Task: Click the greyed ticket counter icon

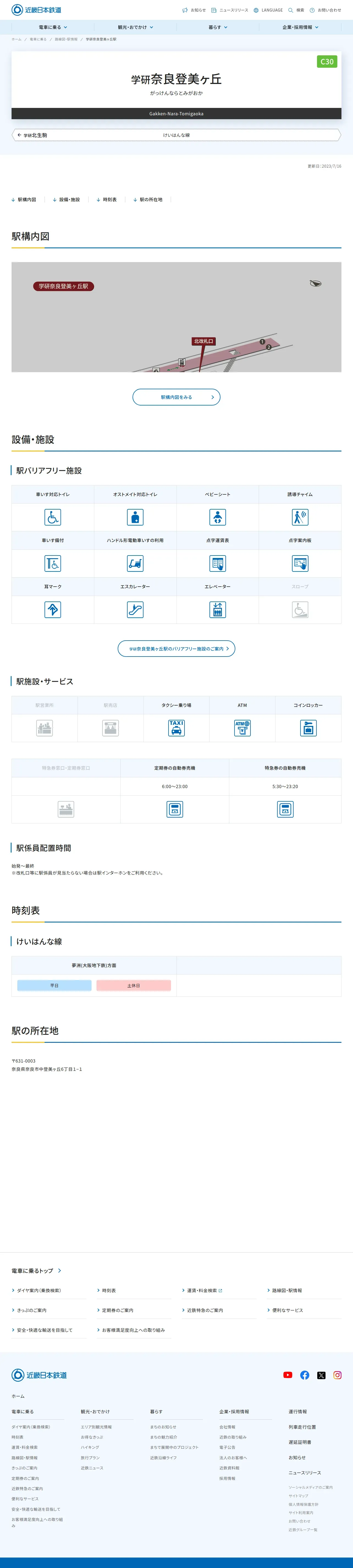Action: 66,809
